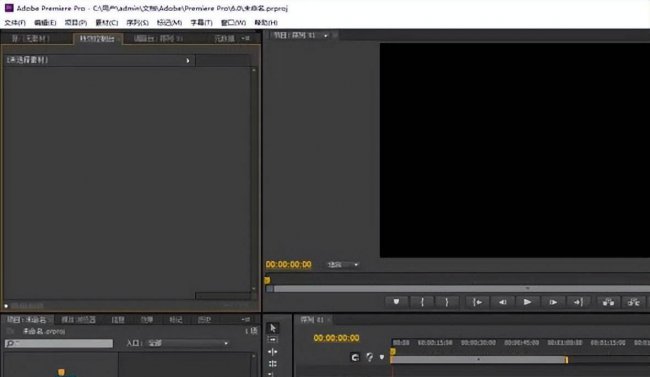Click work area bar end handle

pyautogui.click(x=566, y=360)
